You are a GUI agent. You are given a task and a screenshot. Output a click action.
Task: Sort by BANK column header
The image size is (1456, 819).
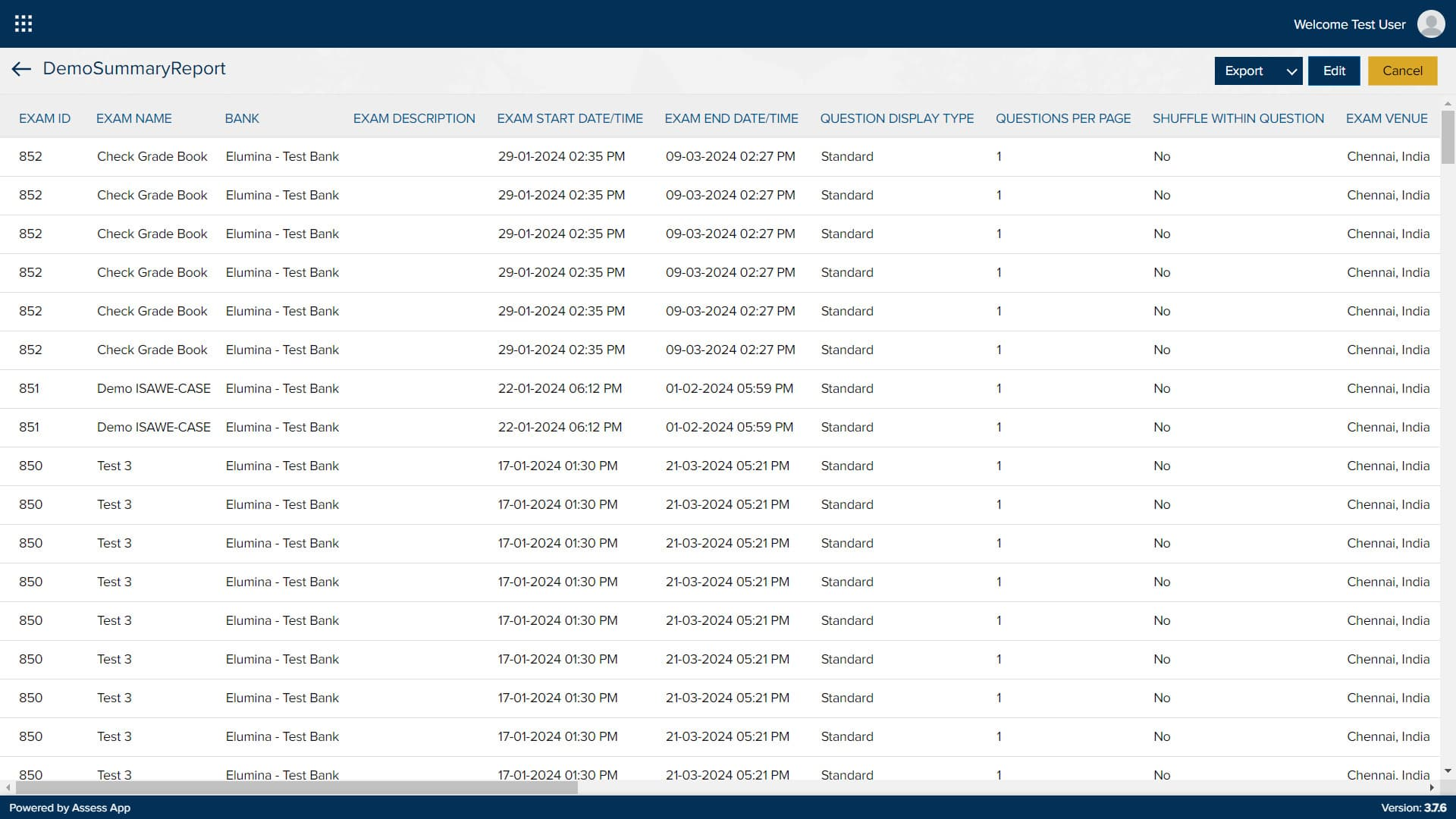pos(242,118)
